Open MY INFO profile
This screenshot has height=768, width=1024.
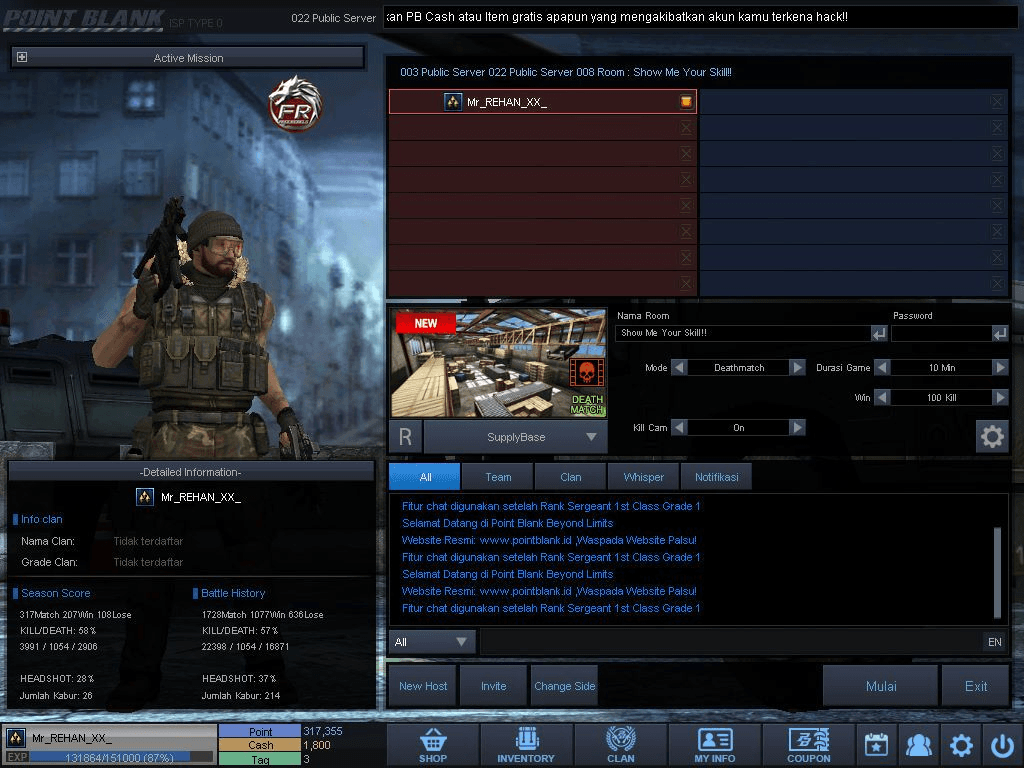tap(714, 745)
